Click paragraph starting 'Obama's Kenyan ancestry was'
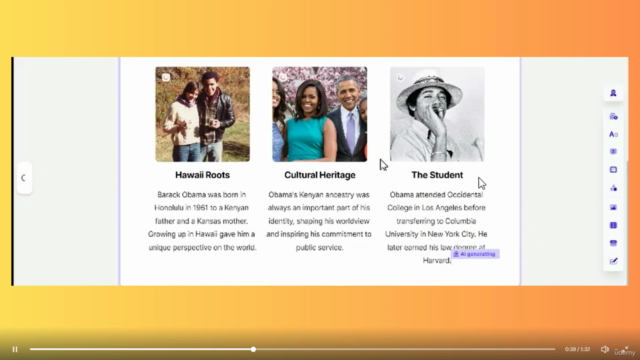The image size is (640, 360). [319, 221]
